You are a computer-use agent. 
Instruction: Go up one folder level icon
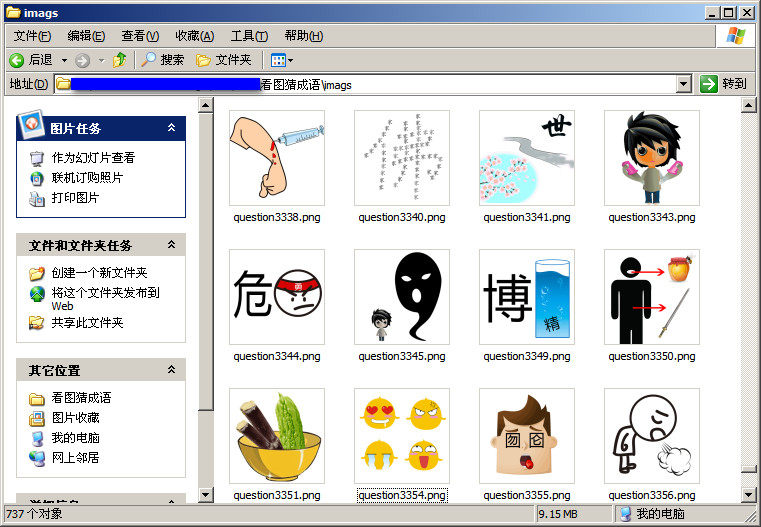[119, 60]
